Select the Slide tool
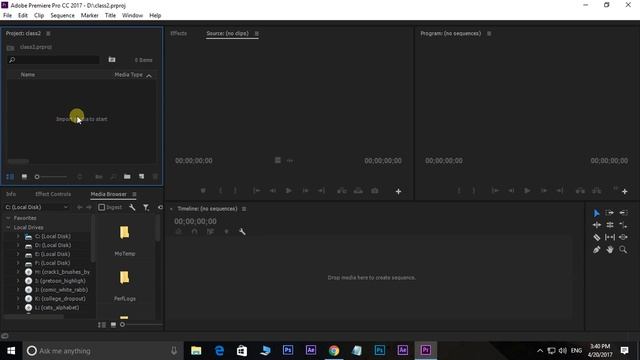This screenshot has width=640, height=360. tap(623, 237)
